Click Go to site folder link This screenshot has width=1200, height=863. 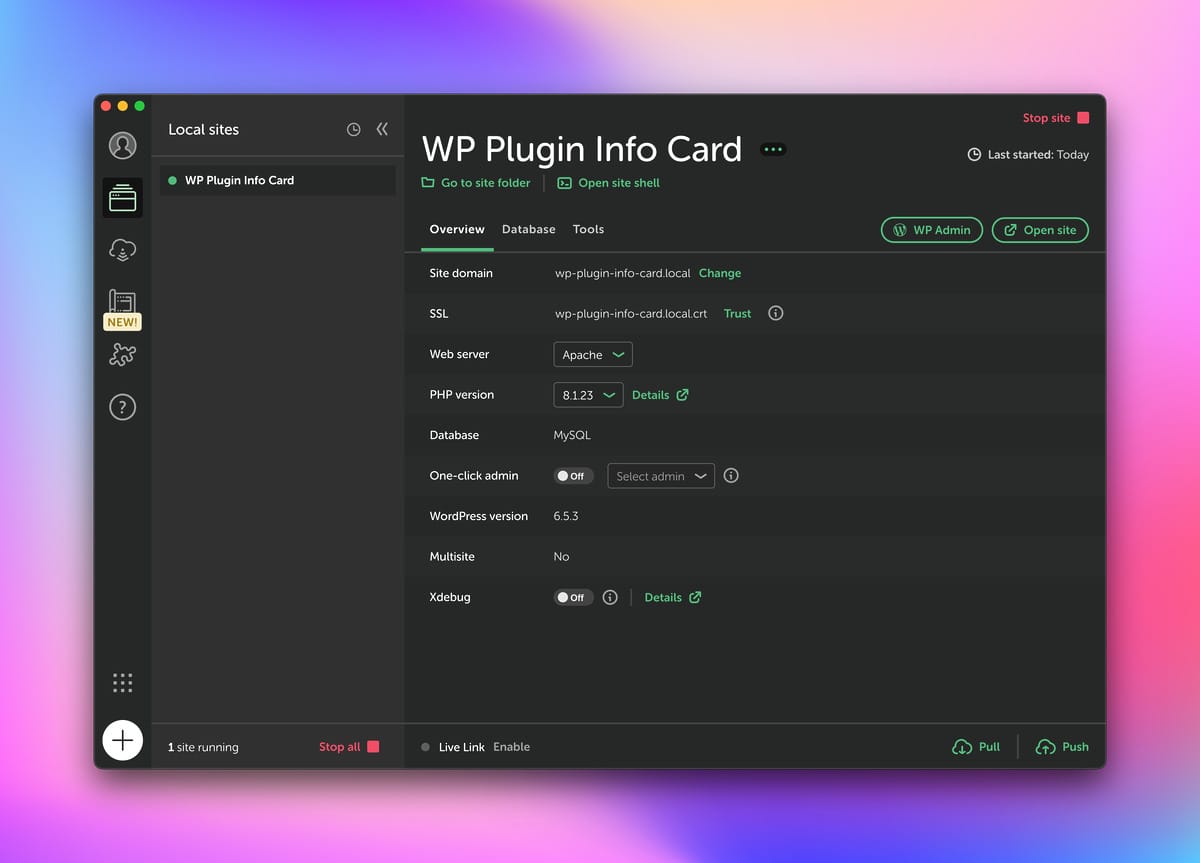click(476, 183)
